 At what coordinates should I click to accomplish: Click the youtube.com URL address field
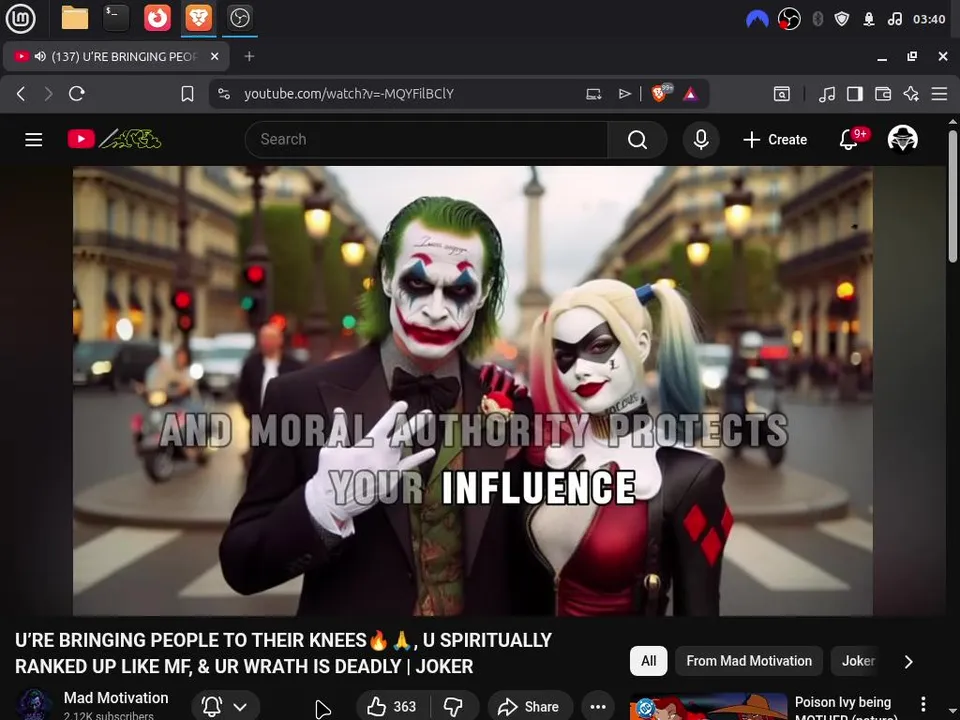point(349,94)
